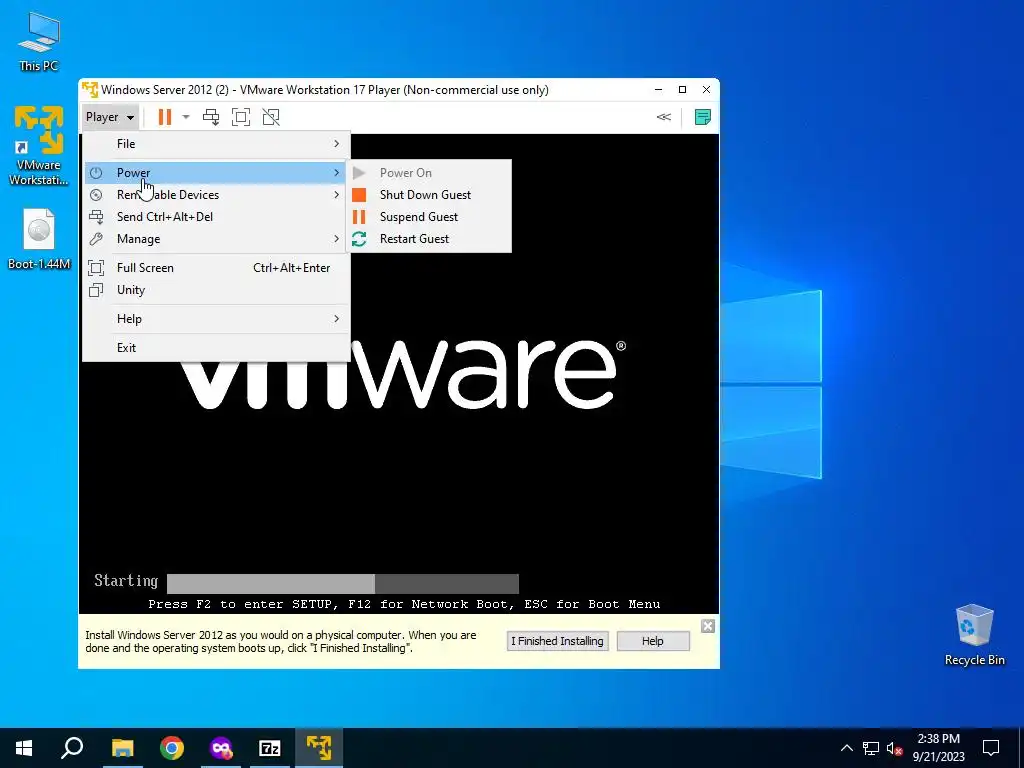Click VMware Player taskbar button
The width and height of the screenshot is (1024, 768).
click(319, 748)
